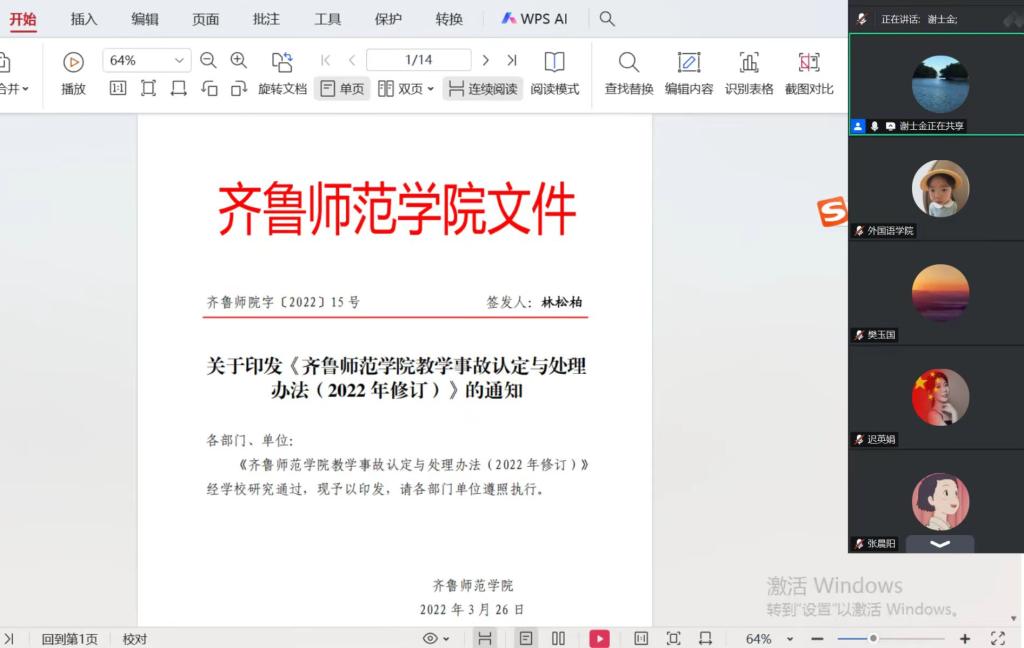This screenshot has width=1024, height=648.
Task: Click the zoom out magnifier icon
Action: [208, 60]
